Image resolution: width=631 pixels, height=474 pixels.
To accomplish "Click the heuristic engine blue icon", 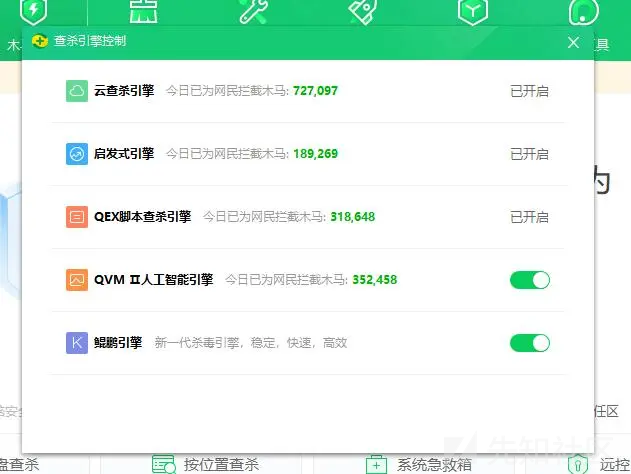I will pos(77,154).
